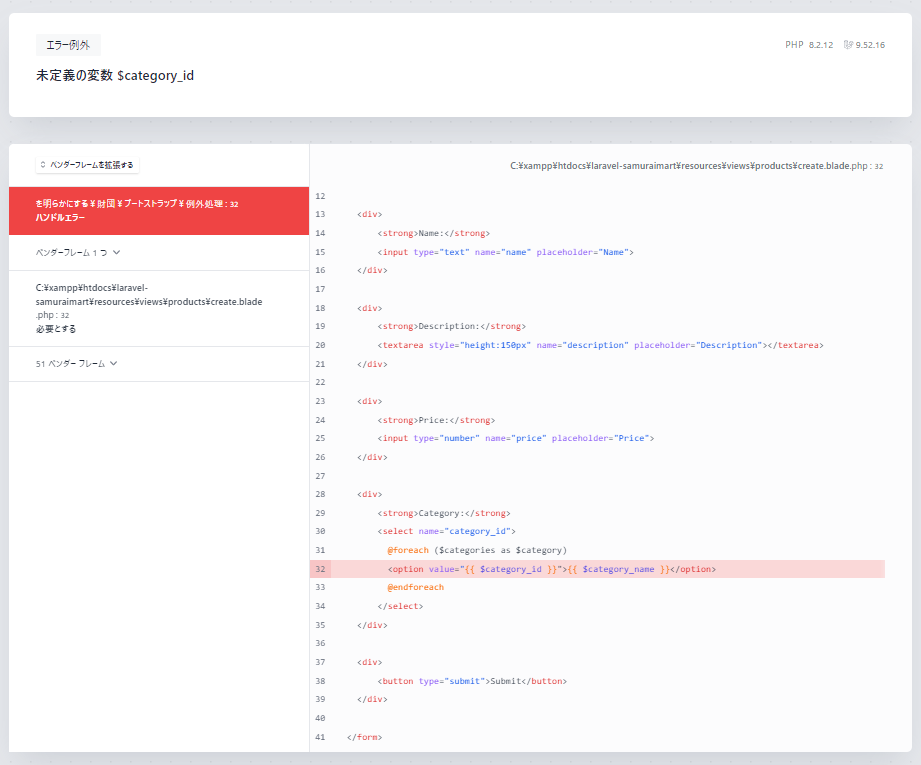The width and height of the screenshot is (921, 765).
Task: Click the select name="category_id" code line
Action: [x=447, y=531]
